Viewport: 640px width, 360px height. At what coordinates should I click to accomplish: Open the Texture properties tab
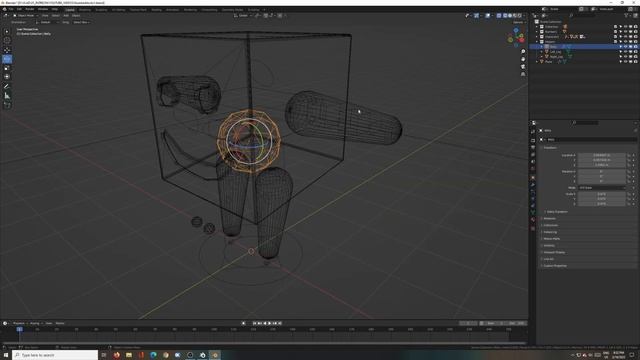[x=533, y=229]
